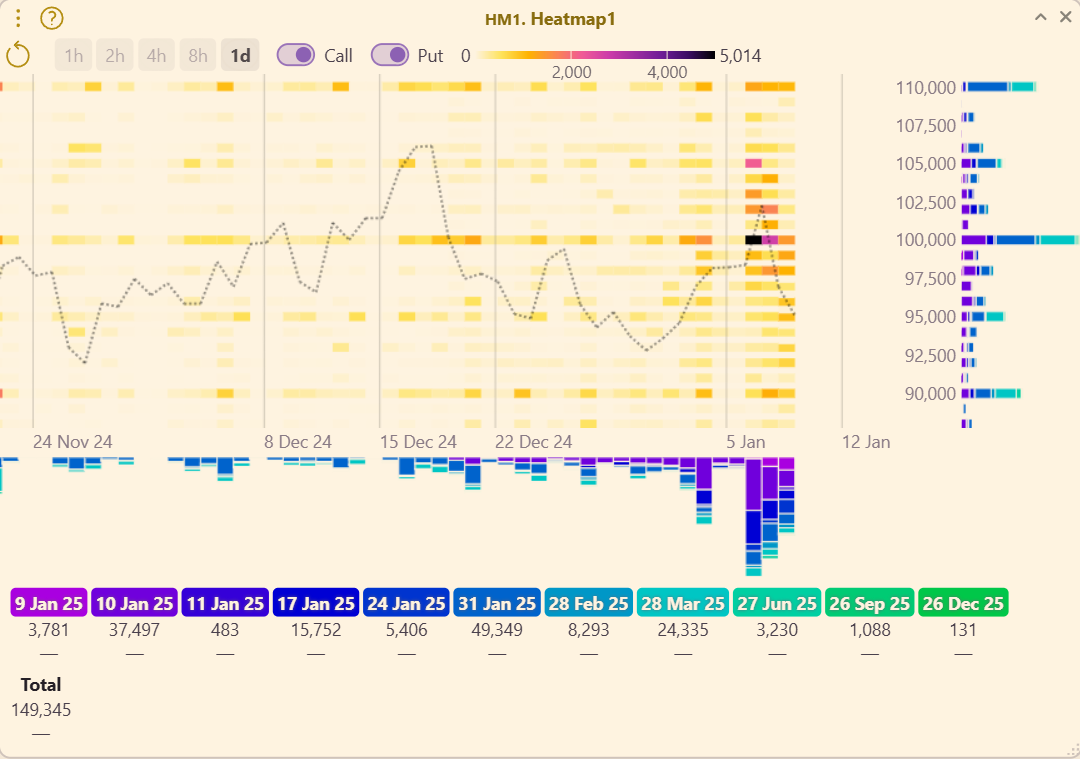Click the 15,752 volume value
The height and width of the screenshot is (759, 1080).
[x=315, y=630]
